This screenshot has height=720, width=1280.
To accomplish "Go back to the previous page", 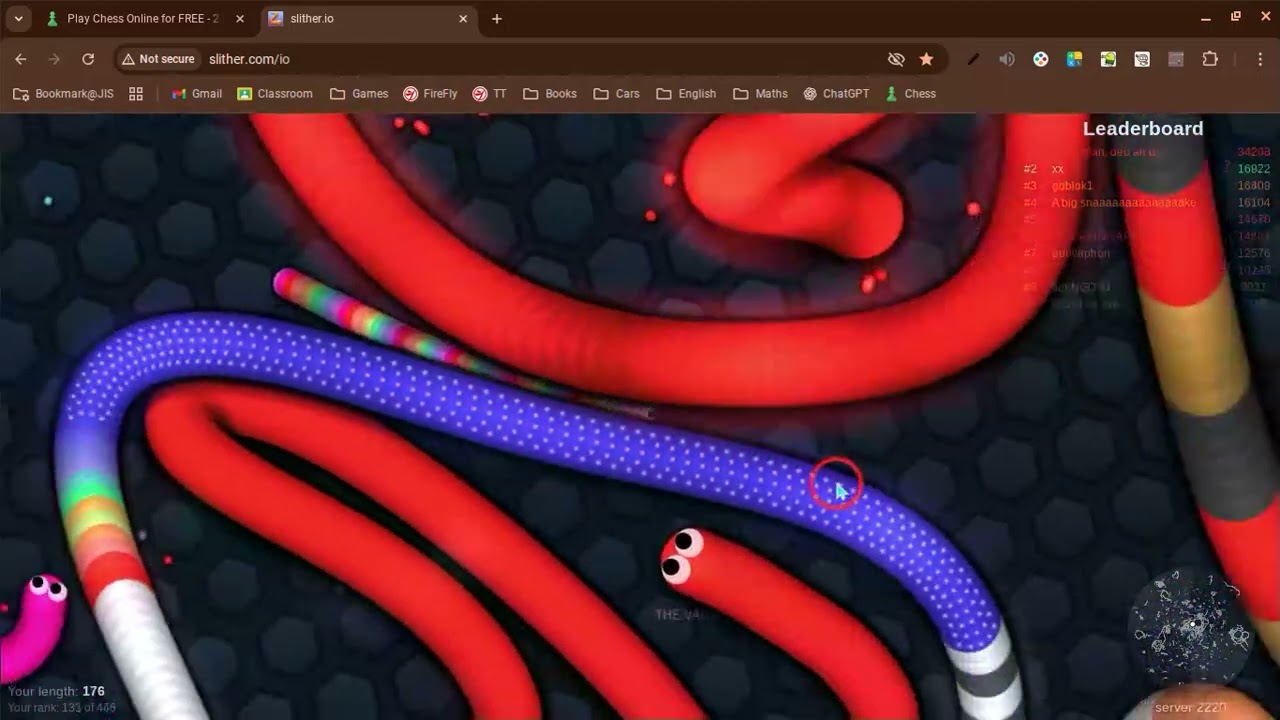I will tap(21, 59).
